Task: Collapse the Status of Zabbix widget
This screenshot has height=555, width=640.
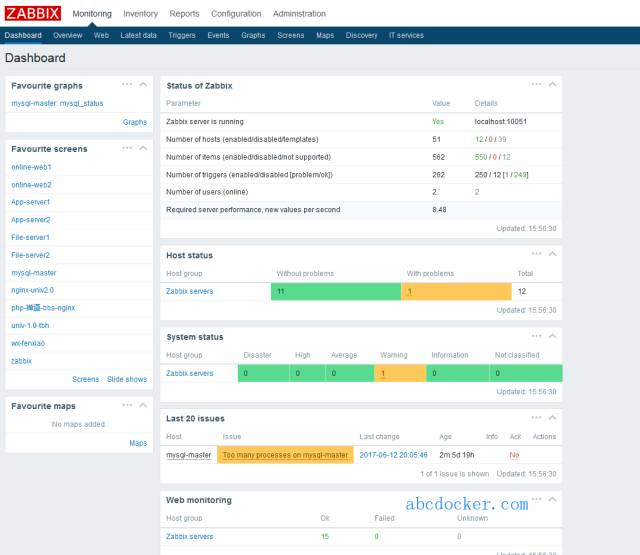Action: [x=552, y=84]
